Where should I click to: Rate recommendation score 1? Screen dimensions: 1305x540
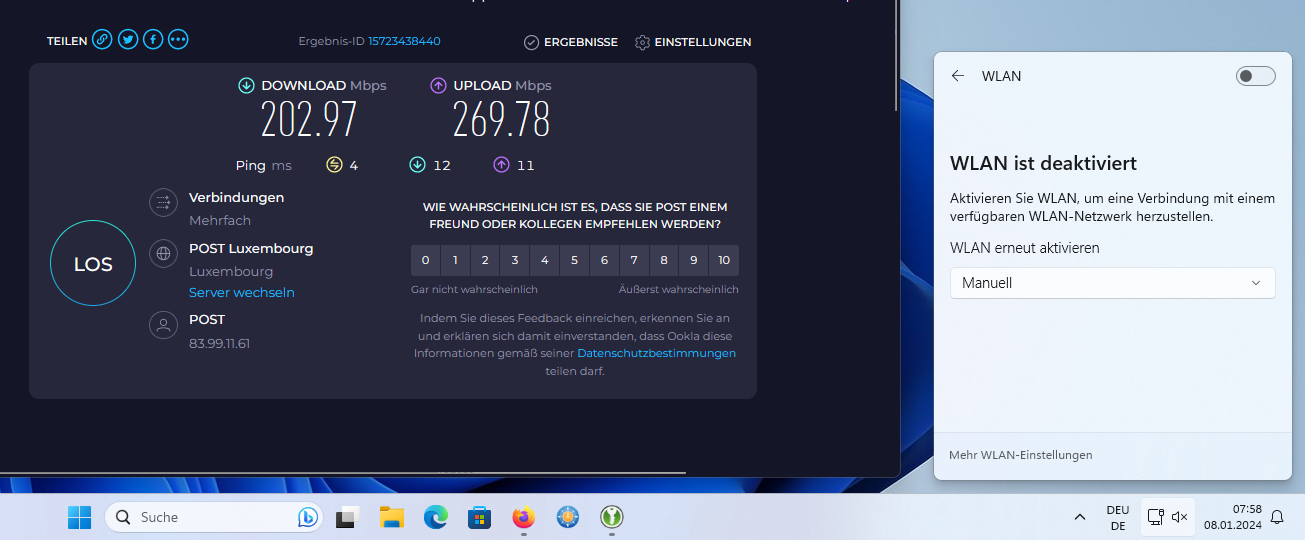click(x=455, y=260)
